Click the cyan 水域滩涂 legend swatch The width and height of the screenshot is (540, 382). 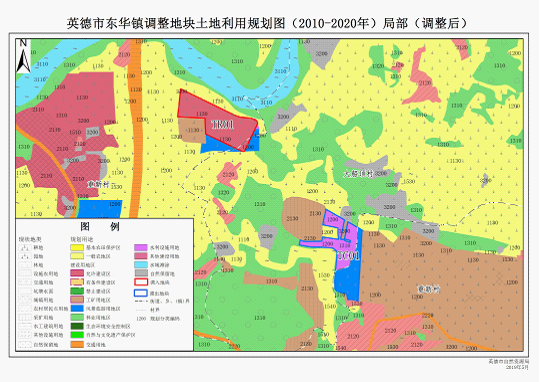tap(141, 265)
